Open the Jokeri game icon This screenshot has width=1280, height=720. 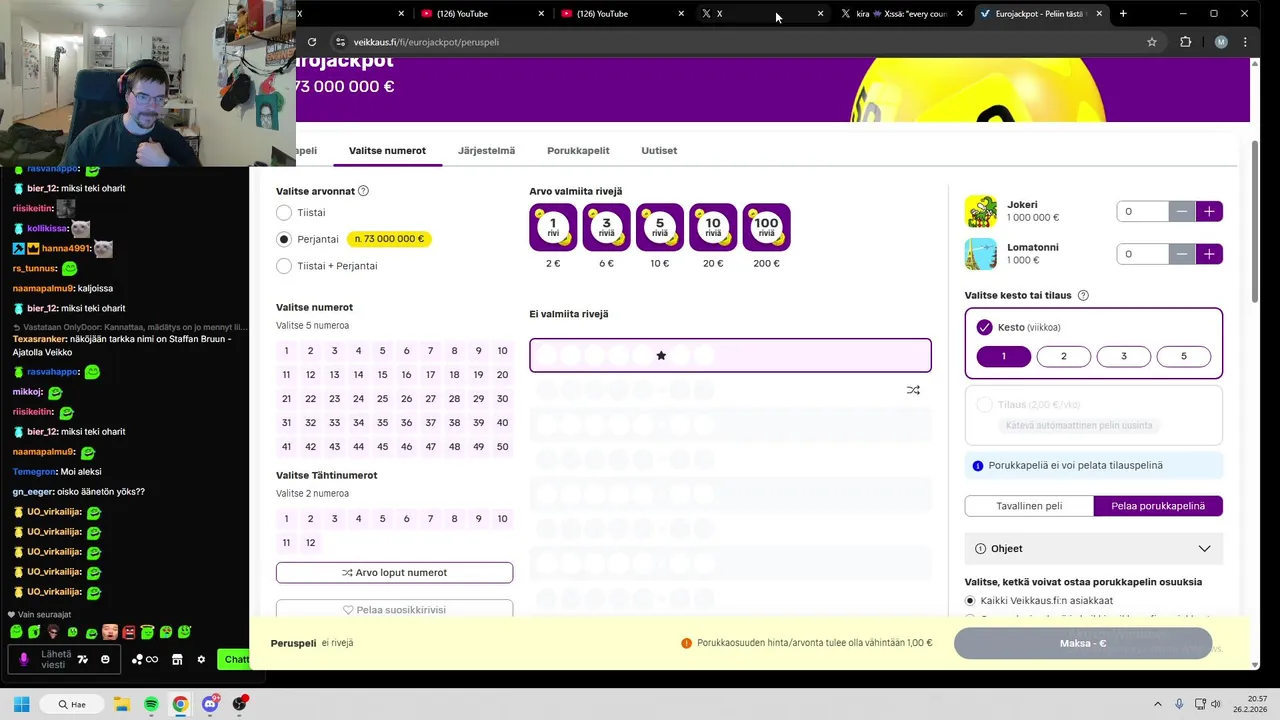pos(981,211)
